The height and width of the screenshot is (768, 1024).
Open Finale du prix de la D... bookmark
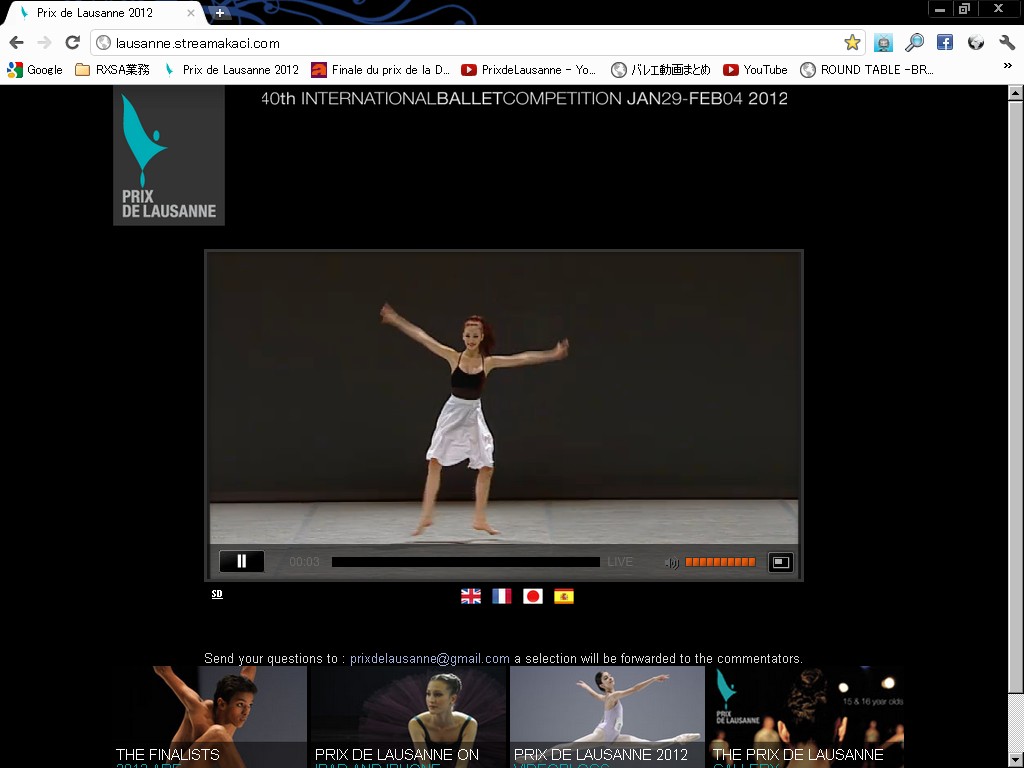[x=381, y=70]
